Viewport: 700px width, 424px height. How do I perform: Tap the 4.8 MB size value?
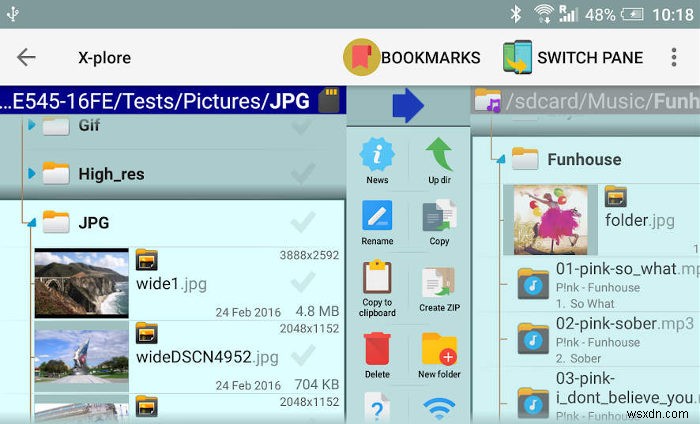tap(317, 311)
